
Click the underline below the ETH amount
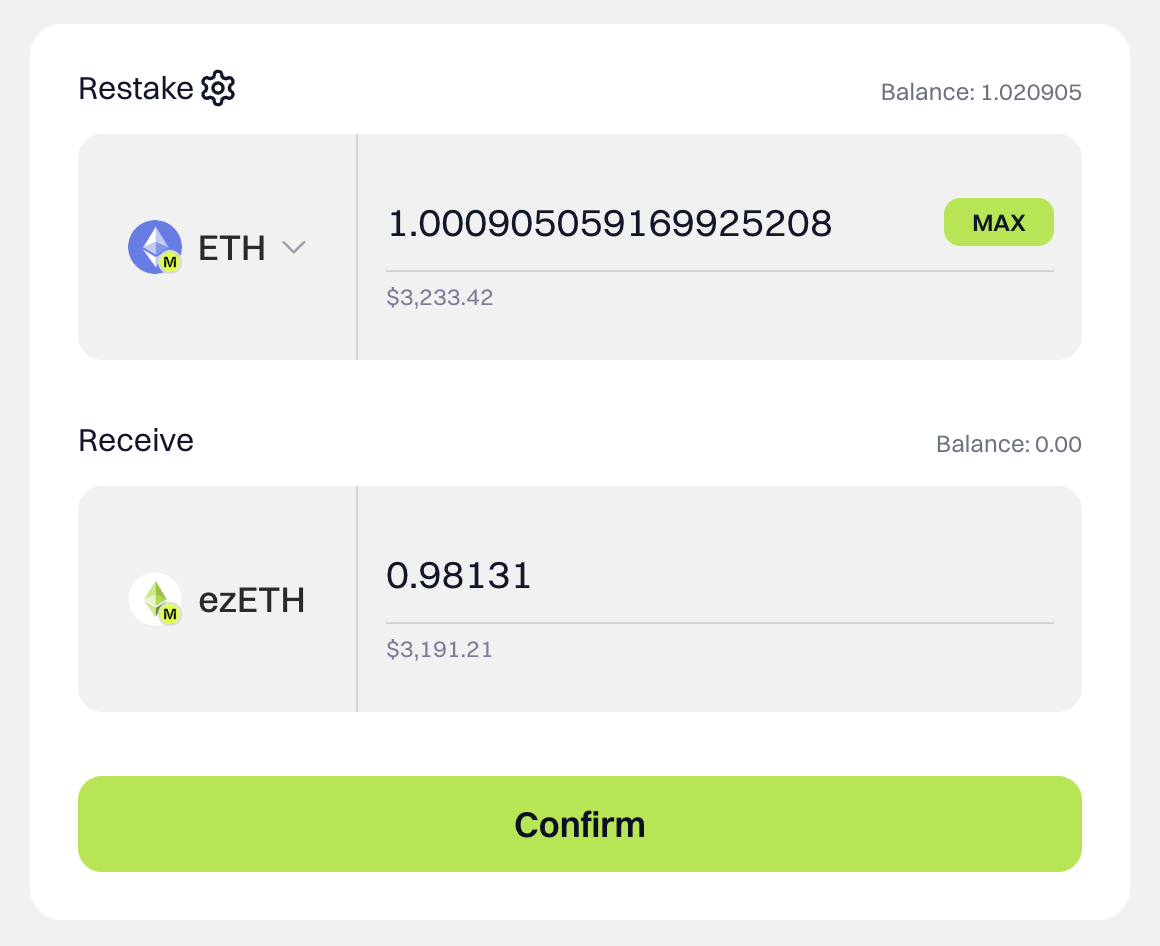coord(720,271)
